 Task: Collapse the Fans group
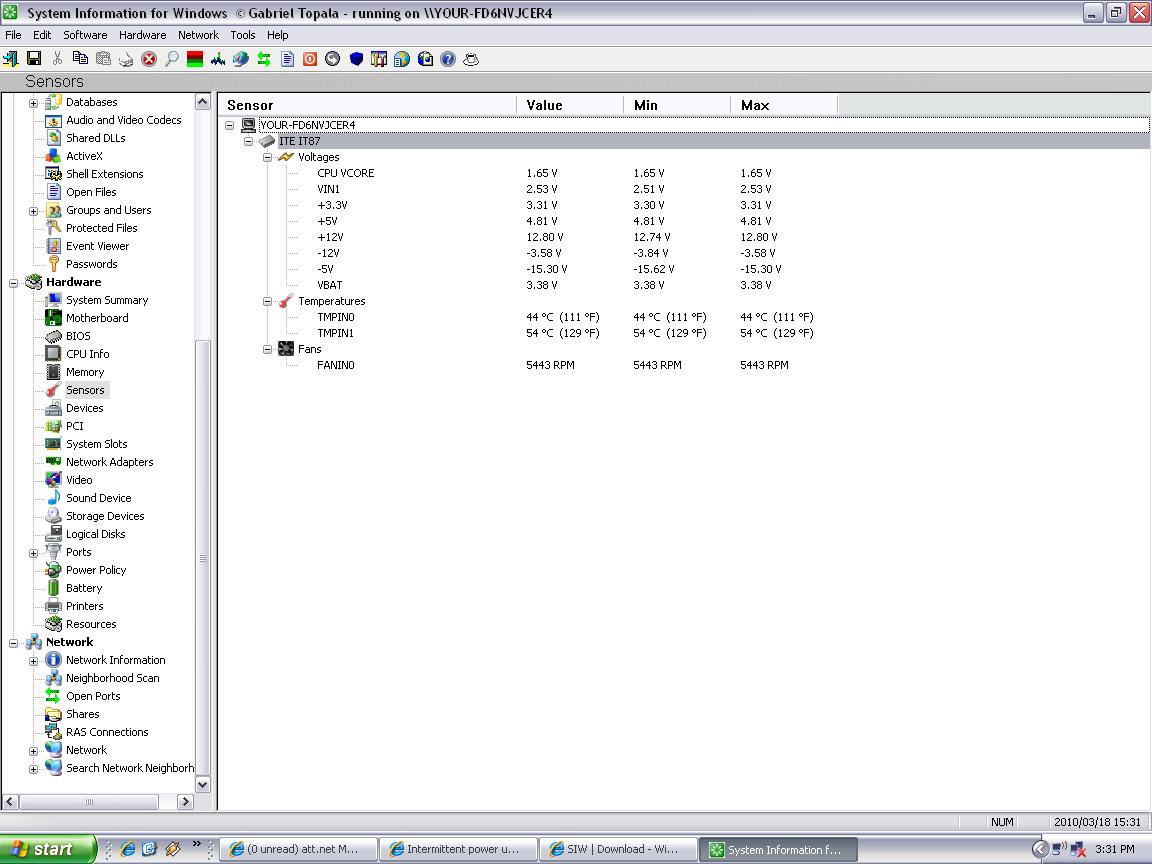click(267, 349)
